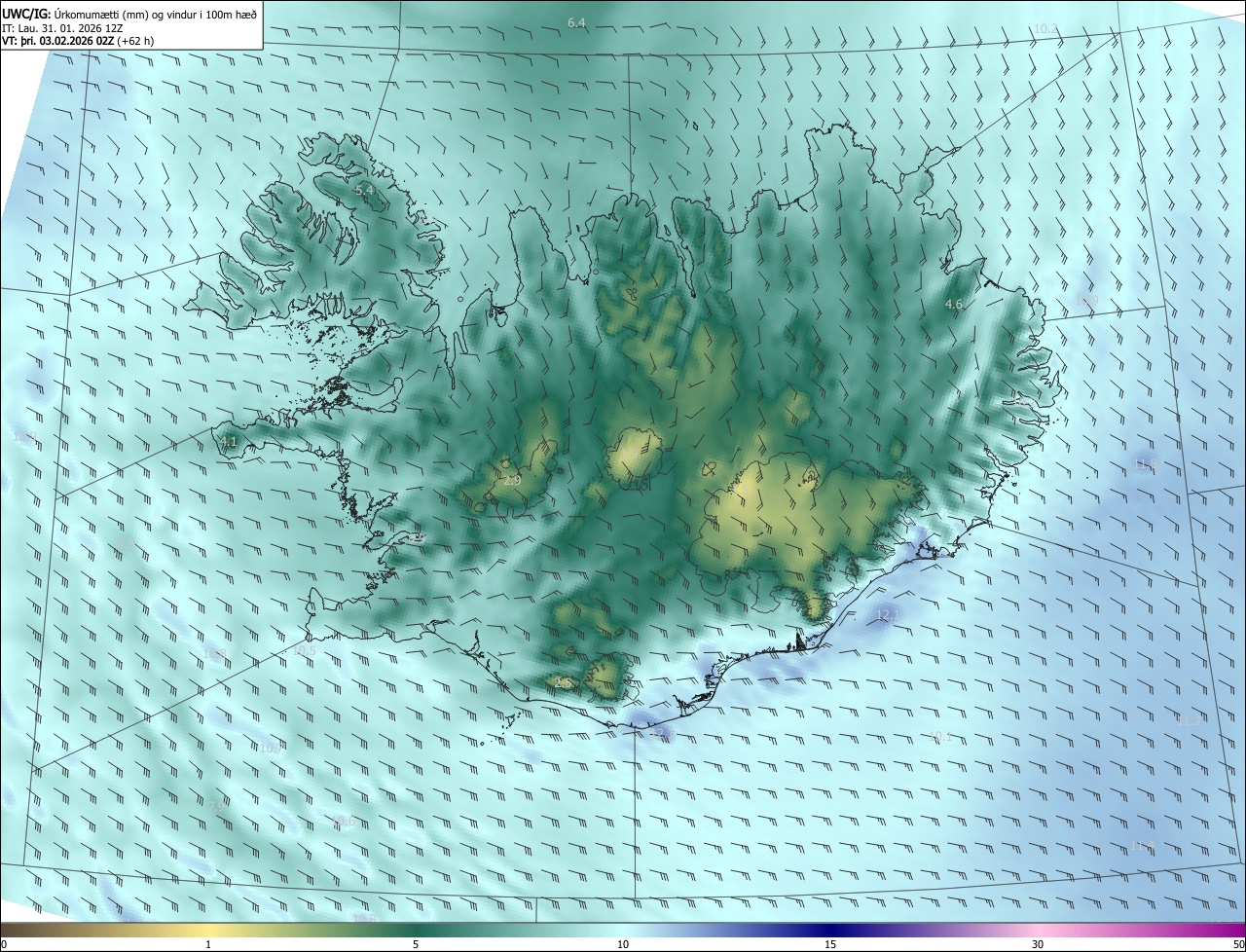Click the 10.5 value label southwest of Iceland

click(x=304, y=650)
